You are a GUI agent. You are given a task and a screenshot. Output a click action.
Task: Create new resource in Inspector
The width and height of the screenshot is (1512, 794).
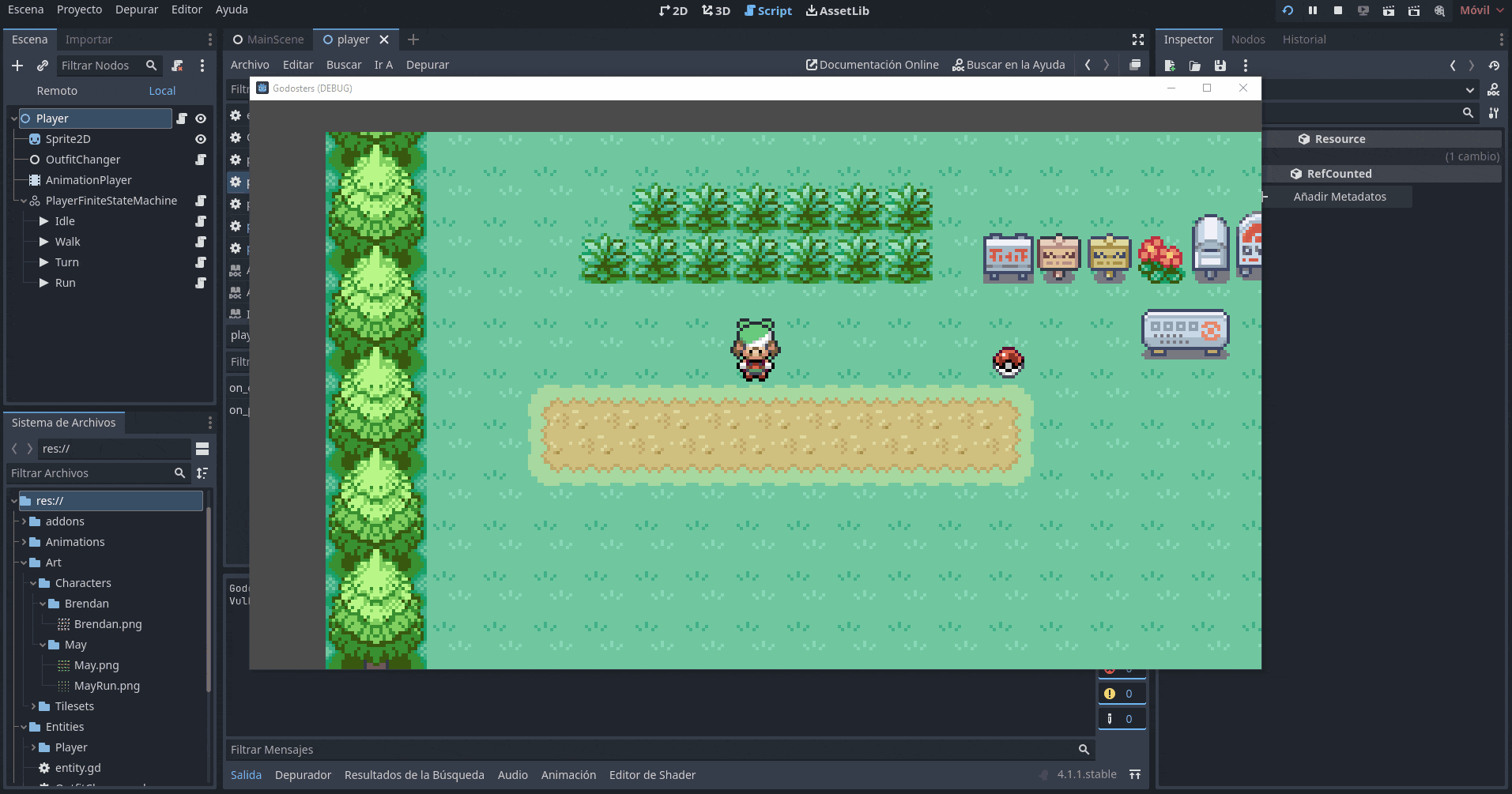[1170, 66]
